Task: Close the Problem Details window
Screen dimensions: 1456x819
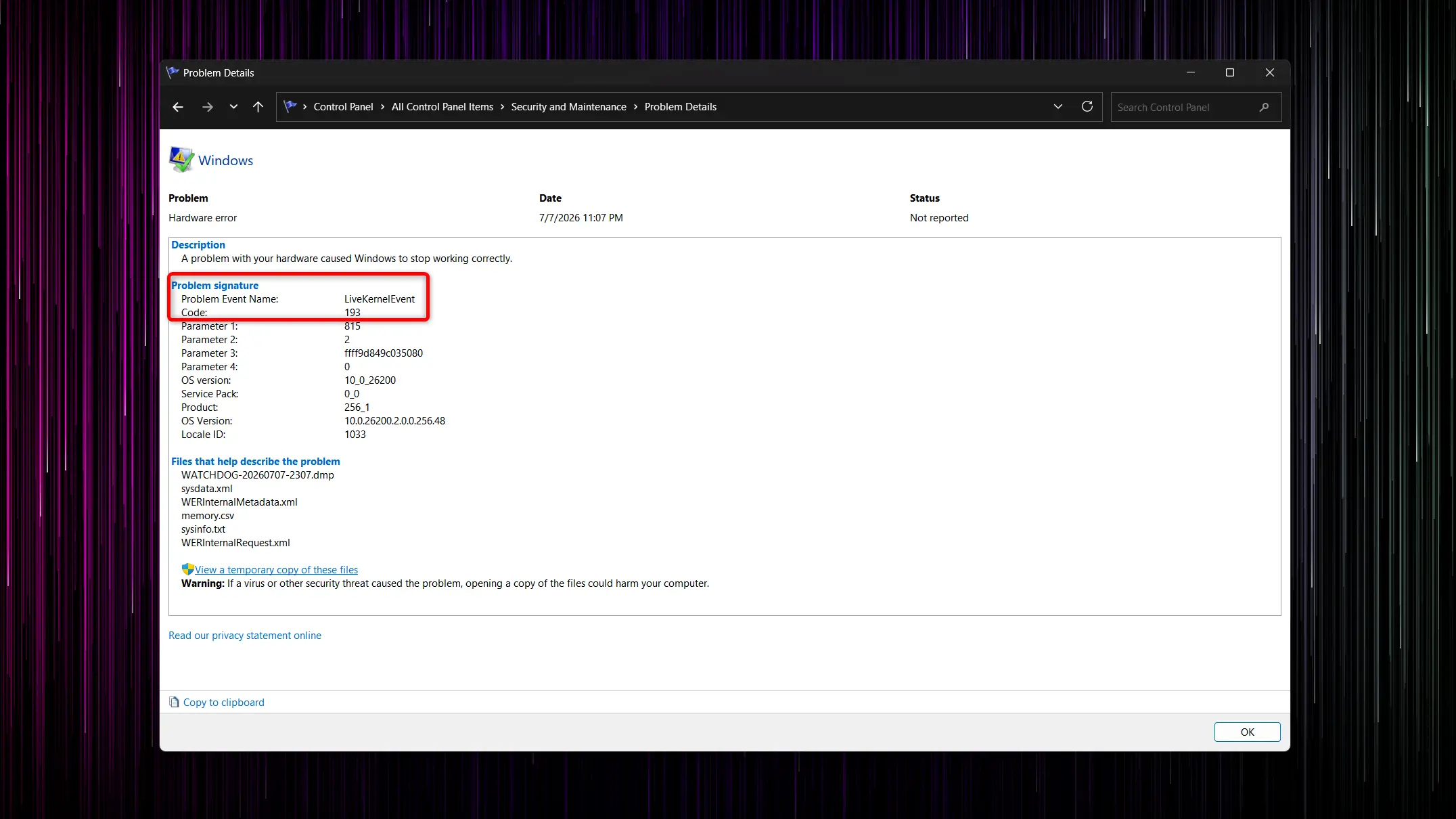Action: tap(1270, 72)
